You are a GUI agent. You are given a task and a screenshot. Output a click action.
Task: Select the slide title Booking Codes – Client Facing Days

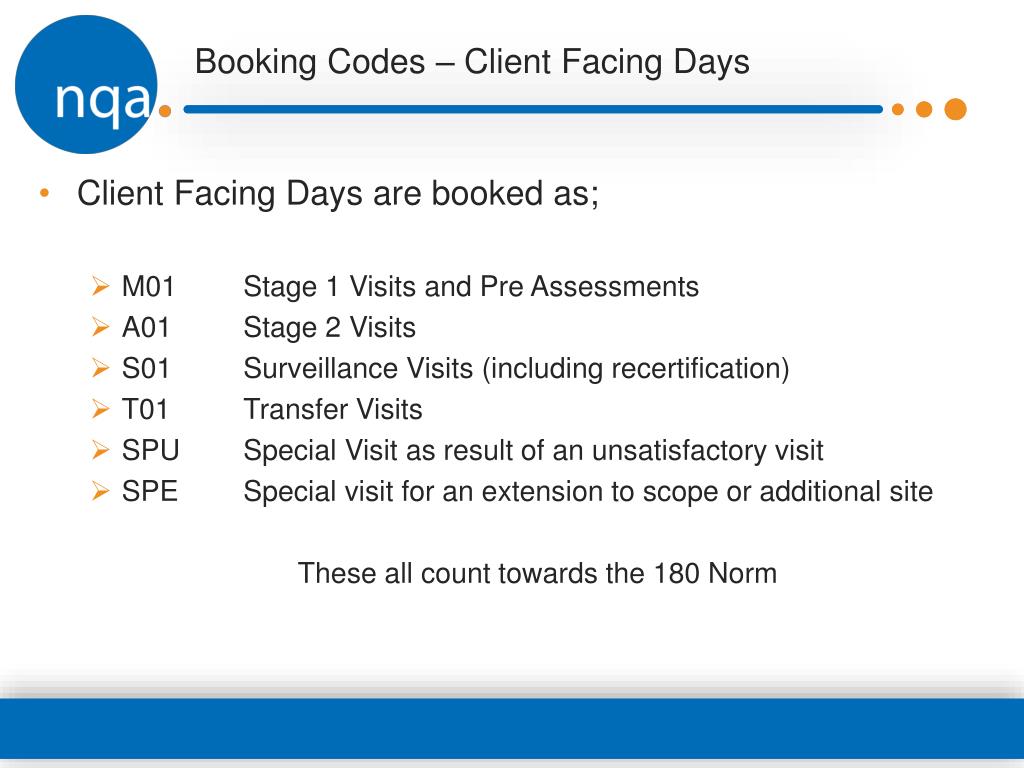(472, 62)
